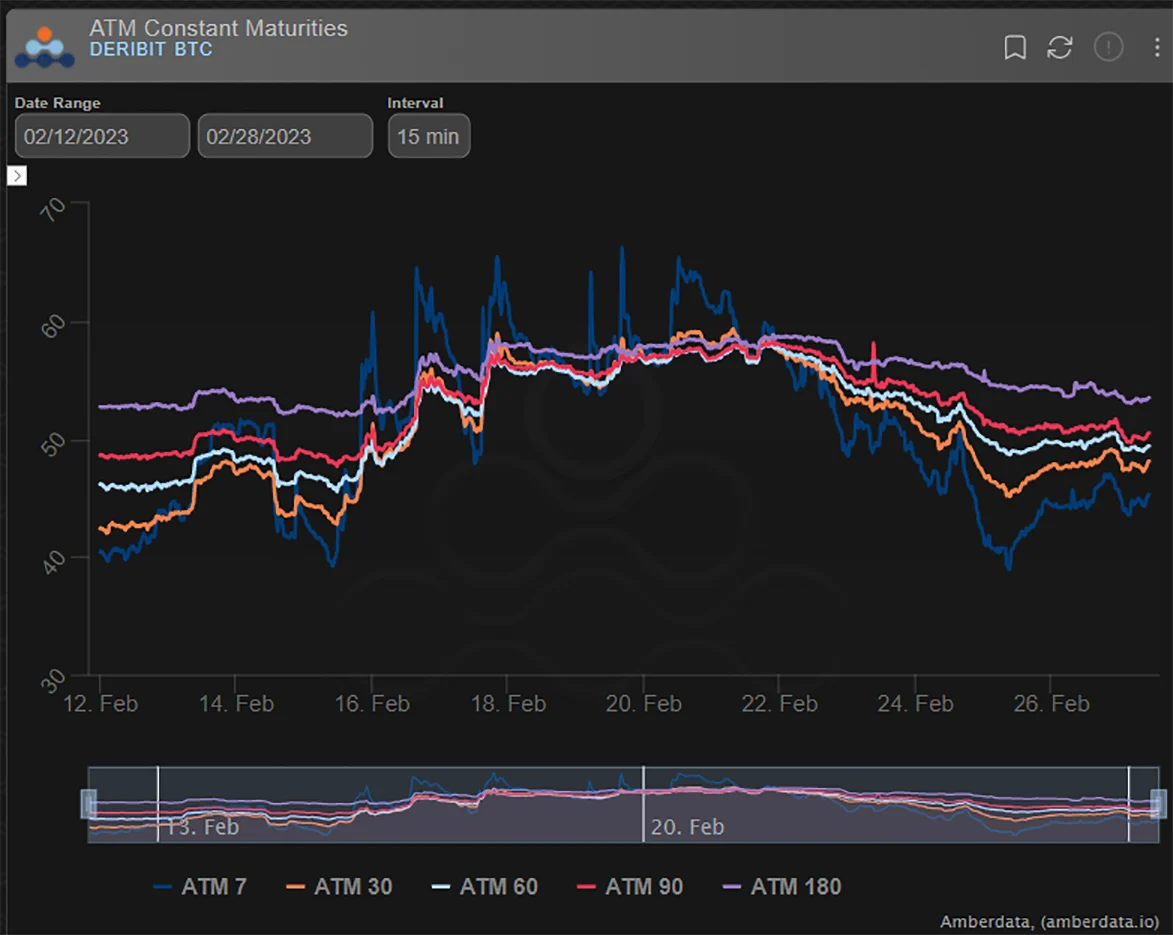The image size is (1173, 935).
Task: Open the 15 min interval dropdown
Action: (429, 136)
